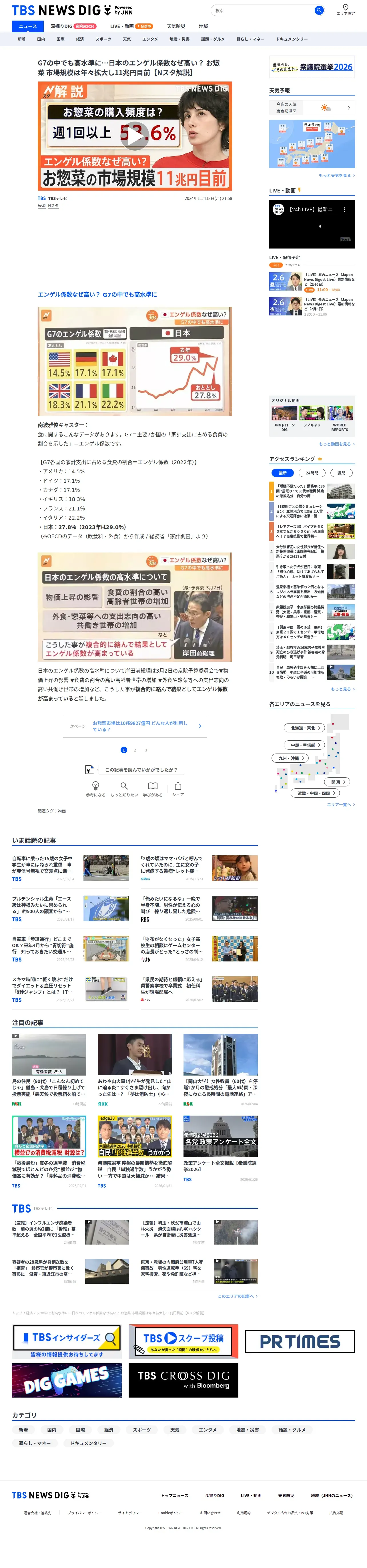Viewport: 367px width, 1568px height.
Task: Go to article page 3
Action: pos(146,750)
